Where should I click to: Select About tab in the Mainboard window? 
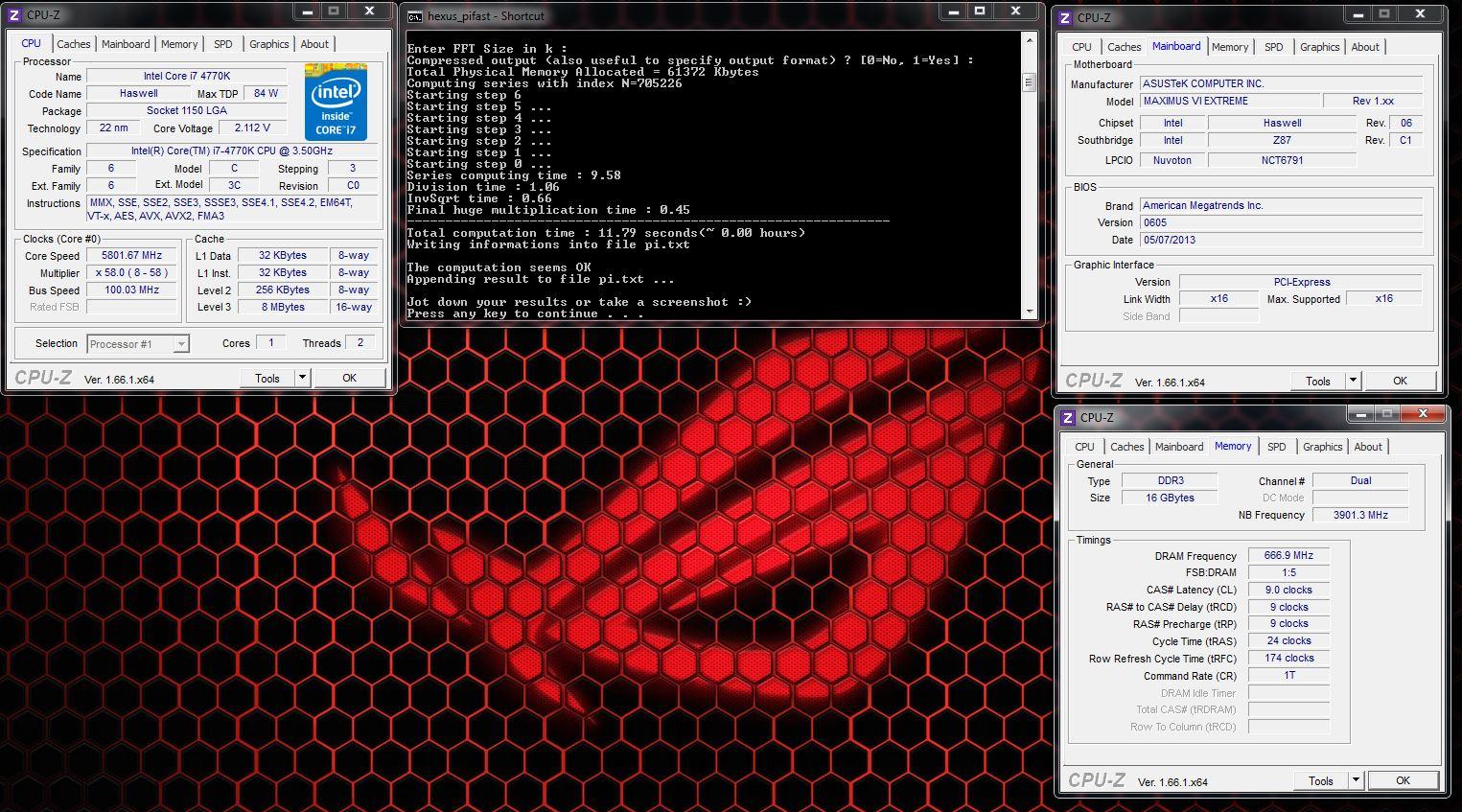[x=1365, y=47]
